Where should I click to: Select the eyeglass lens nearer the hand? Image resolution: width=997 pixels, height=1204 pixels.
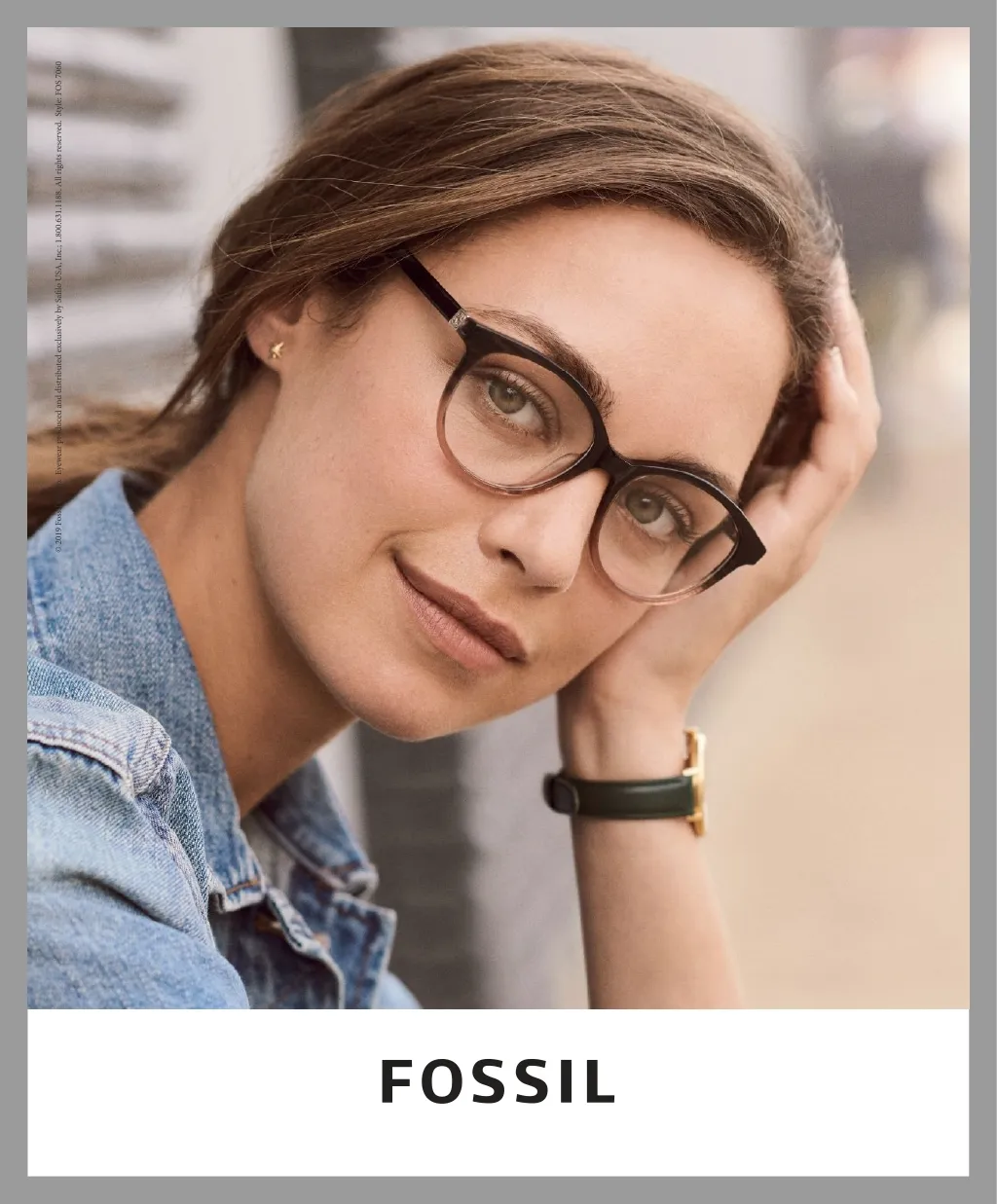pyautogui.click(x=672, y=530)
